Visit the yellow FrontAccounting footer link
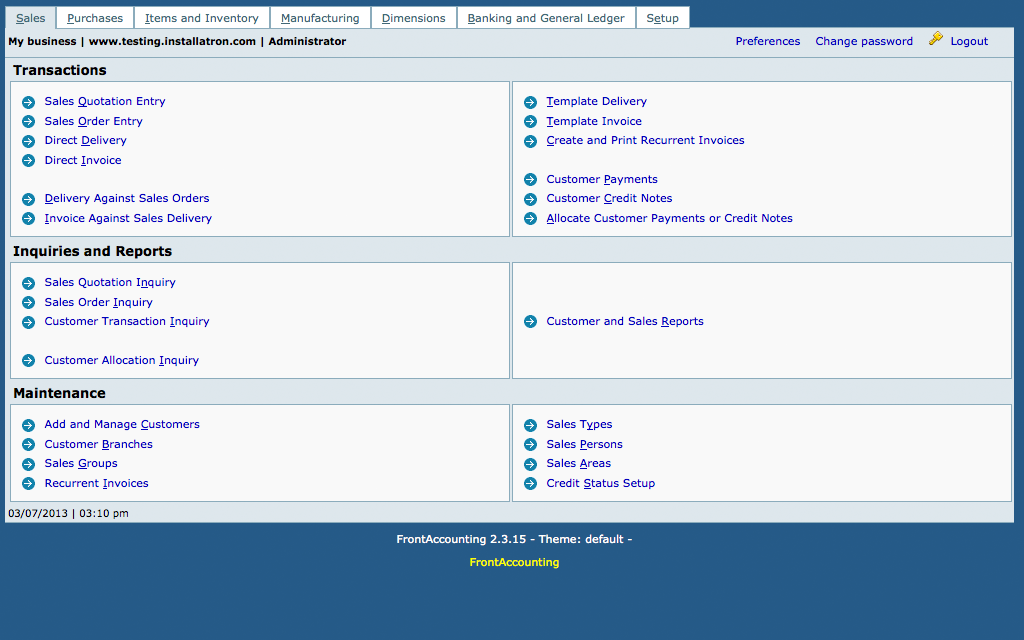This screenshot has width=1024, height=640. (x=514, y=562)
